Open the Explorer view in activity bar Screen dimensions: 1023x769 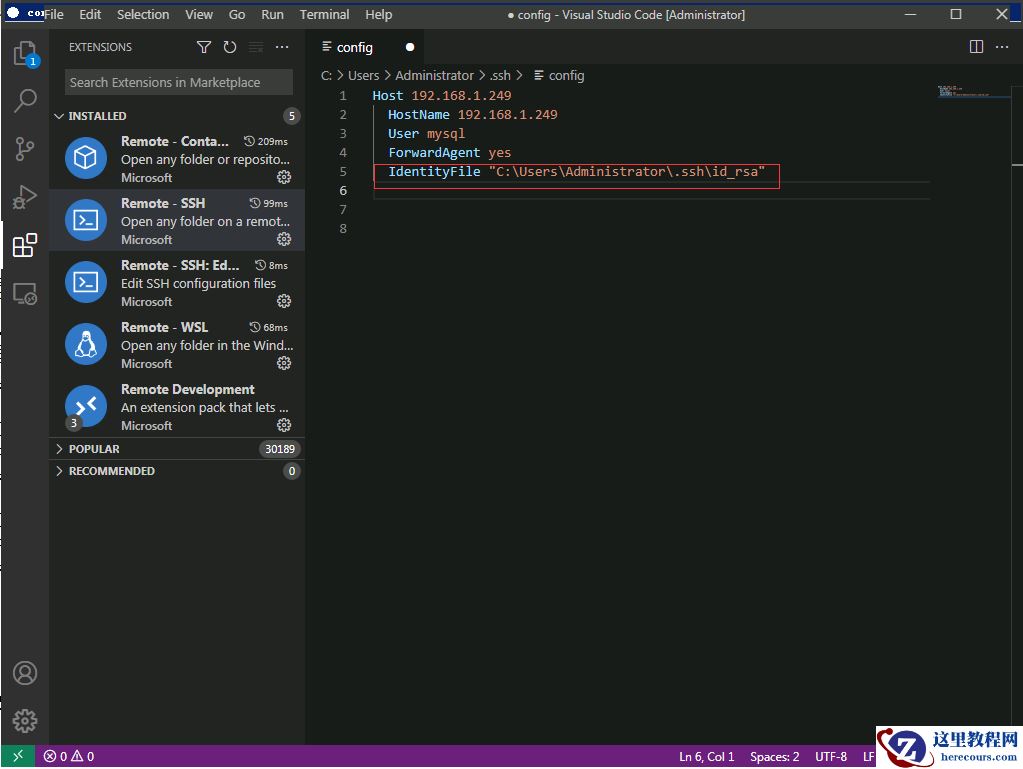tap(25, 54)
